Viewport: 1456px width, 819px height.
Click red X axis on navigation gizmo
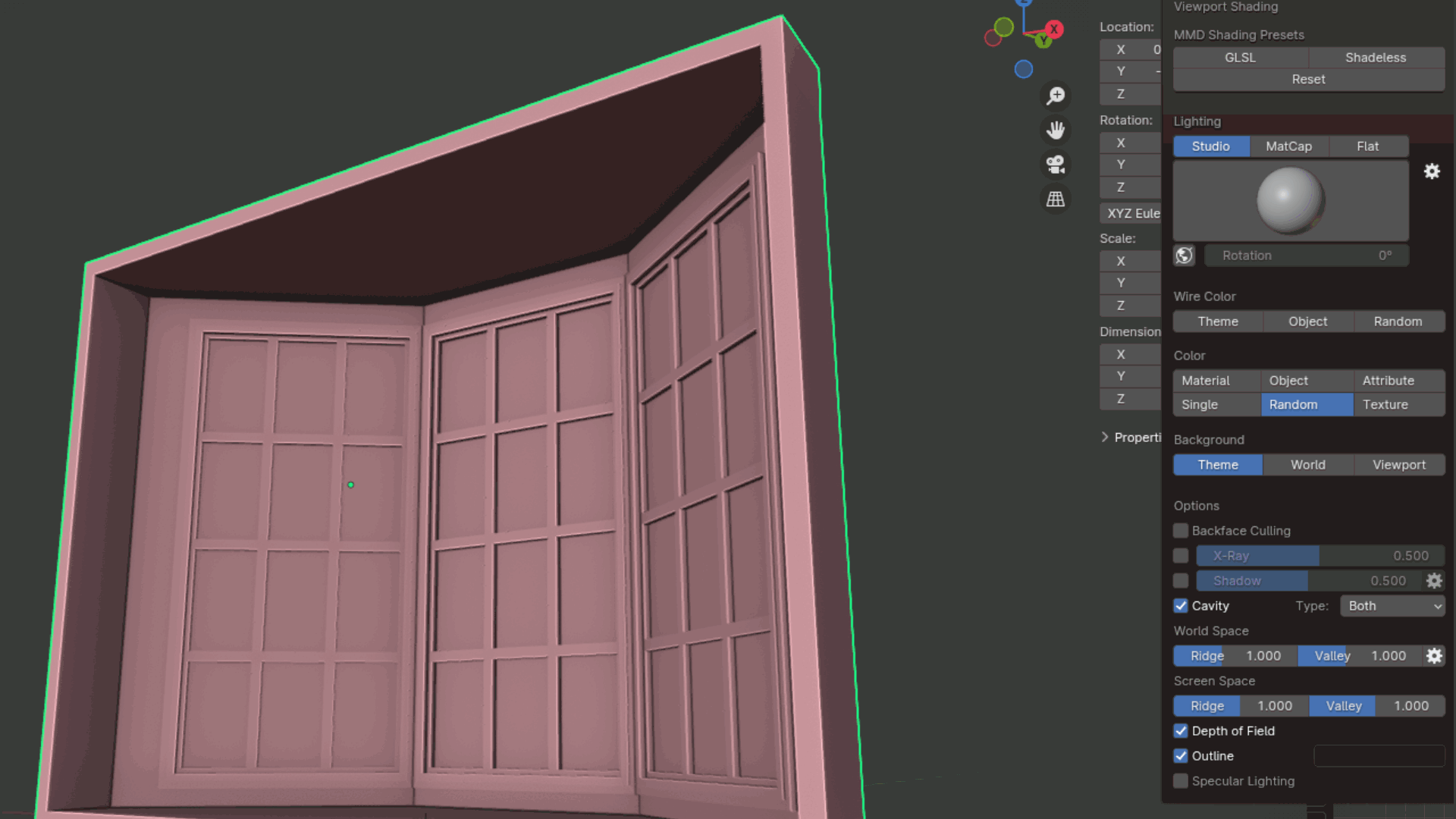click(1053, 29)
